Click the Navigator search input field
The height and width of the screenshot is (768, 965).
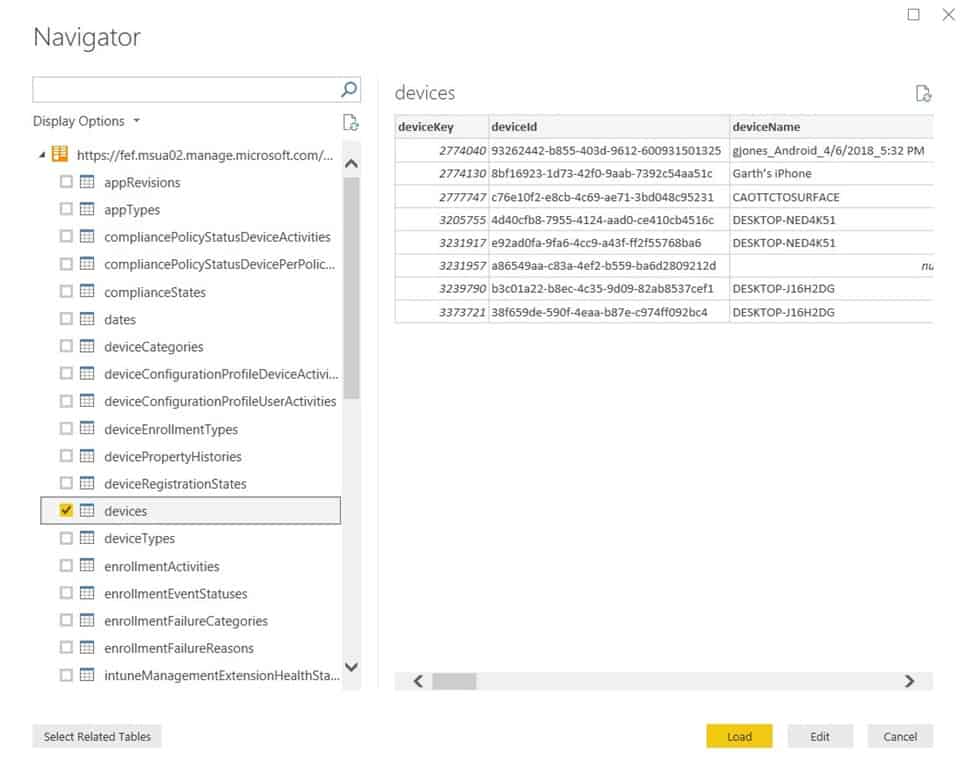click(186, 90)
